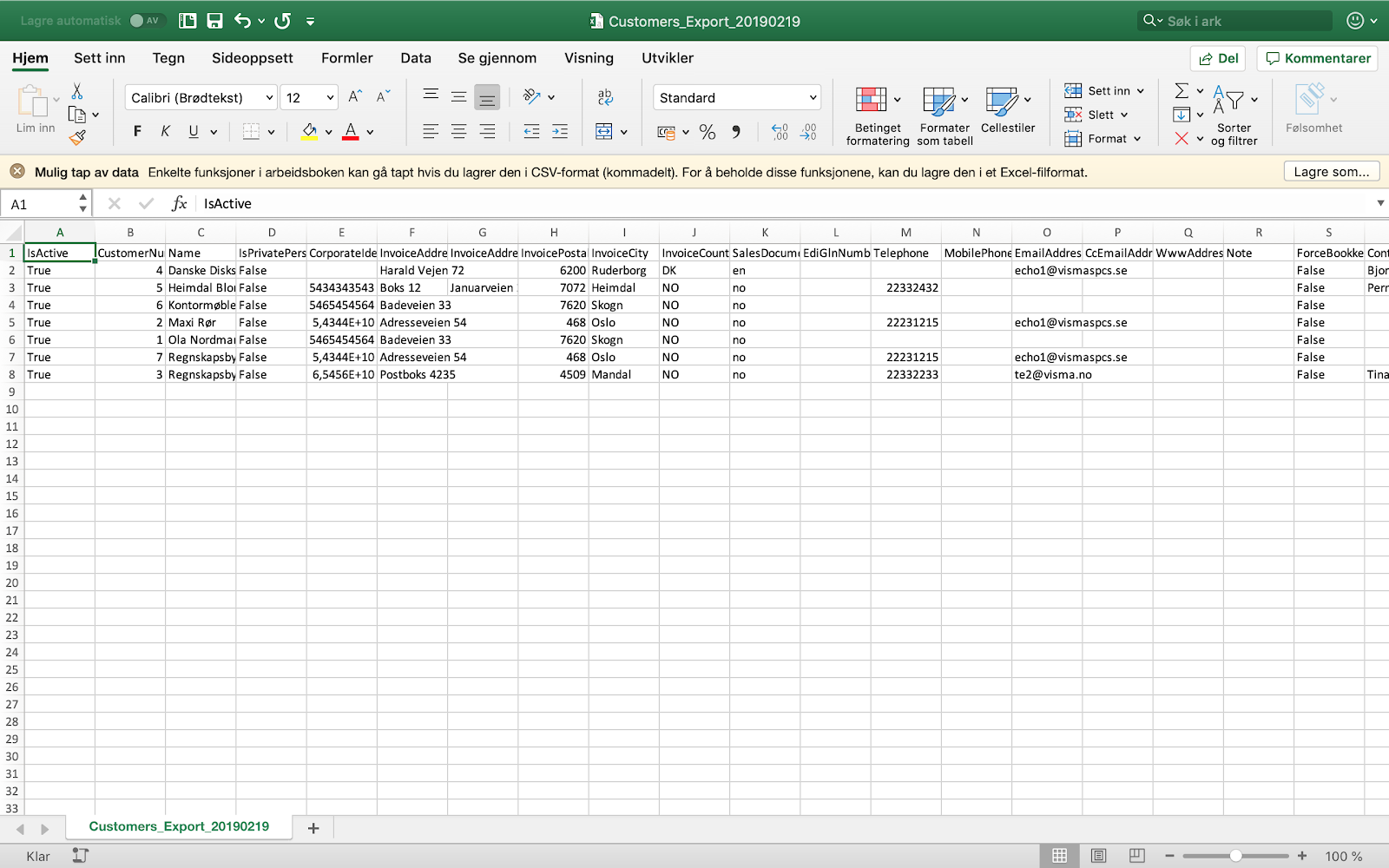The width and height of the screenshot is (1389, 868).
Task: Open Sorter og filtrer
Action: [x=1234, y=115]
